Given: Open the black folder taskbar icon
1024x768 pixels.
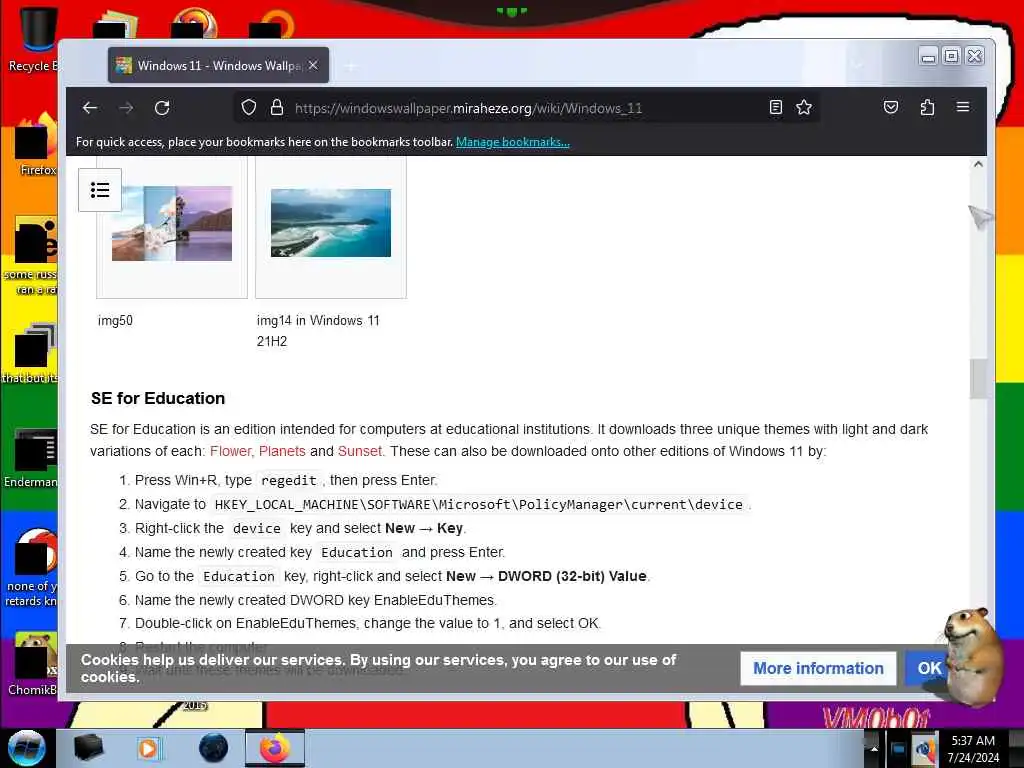Looking at the screenshot, I should tap(89, 747).
